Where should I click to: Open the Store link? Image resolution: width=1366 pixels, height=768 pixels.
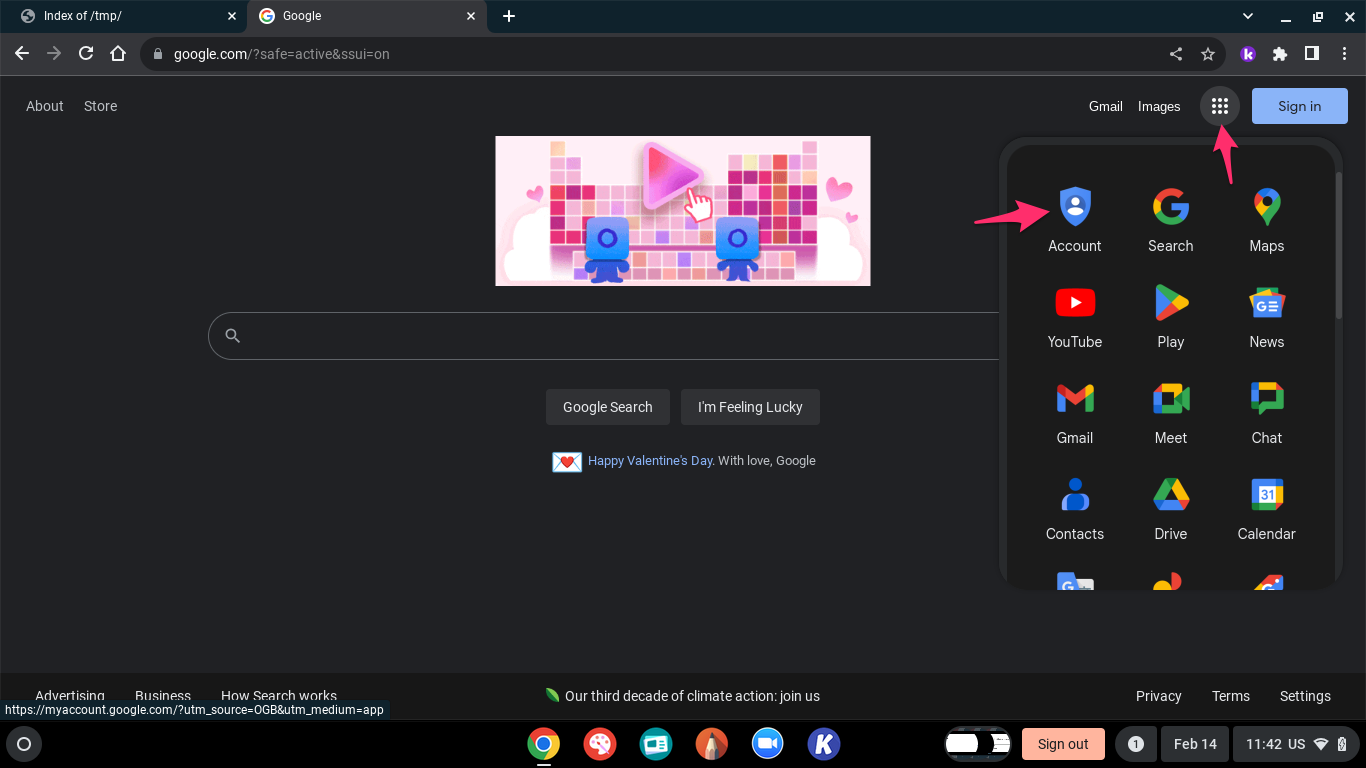point(100,106)
